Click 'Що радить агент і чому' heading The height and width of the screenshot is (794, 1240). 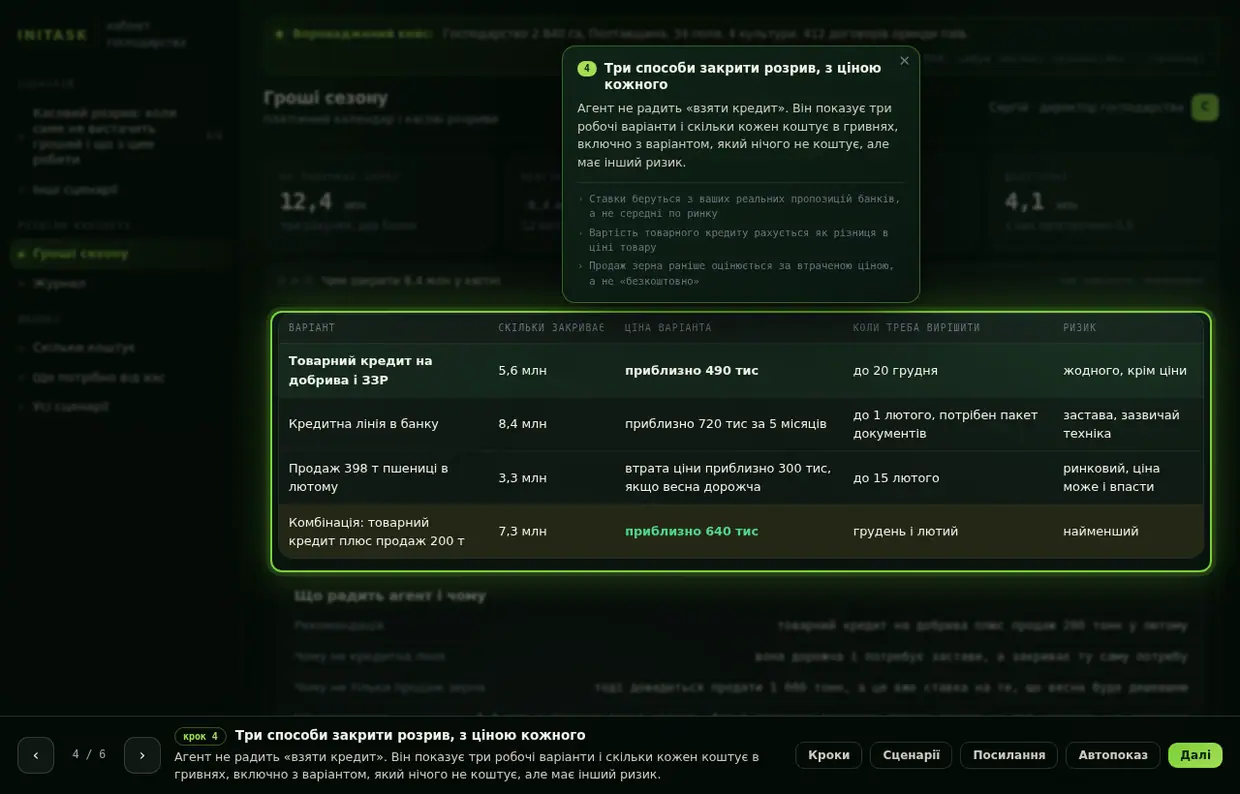point(390,596)
